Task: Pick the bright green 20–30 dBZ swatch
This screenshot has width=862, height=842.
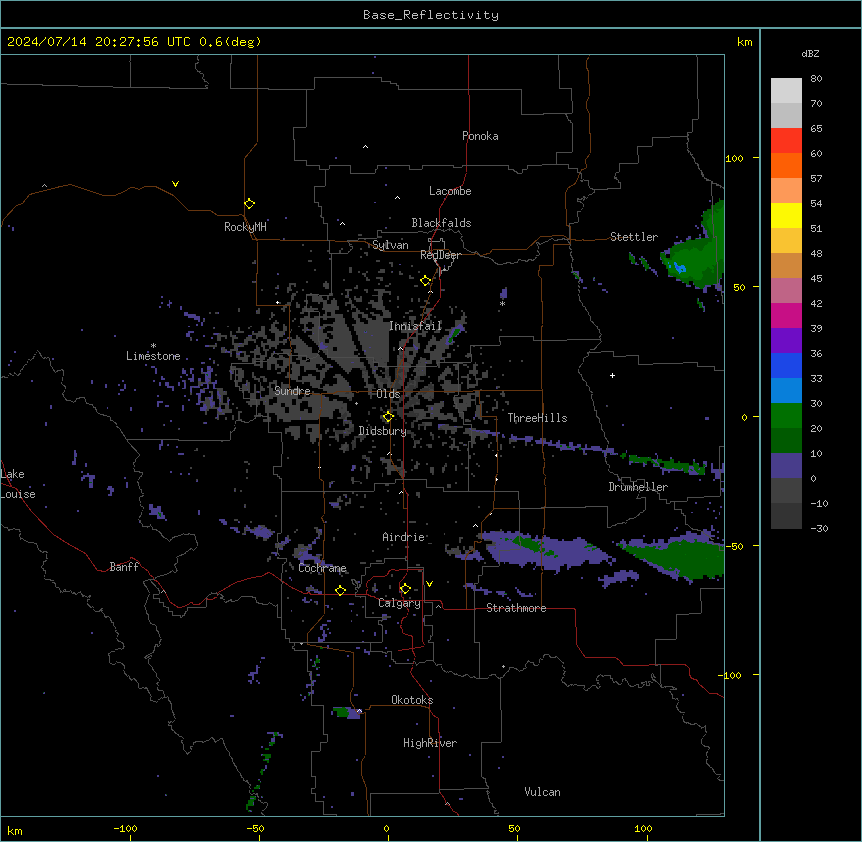Action: coord(786,416)
